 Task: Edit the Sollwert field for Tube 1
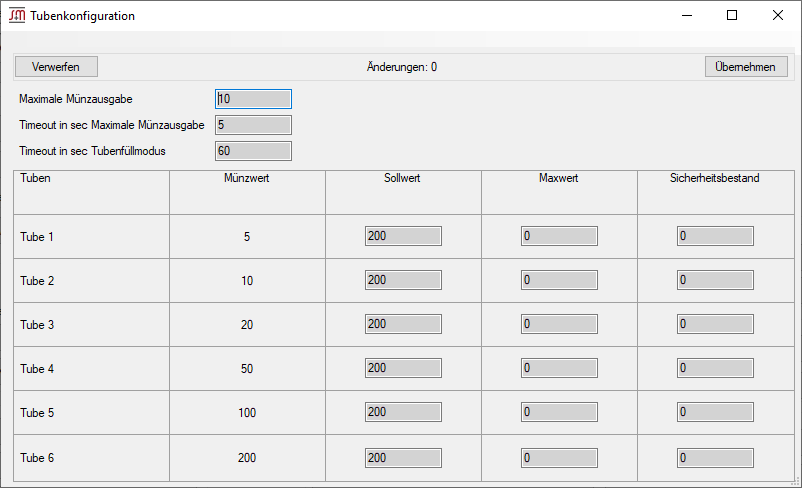403,237
